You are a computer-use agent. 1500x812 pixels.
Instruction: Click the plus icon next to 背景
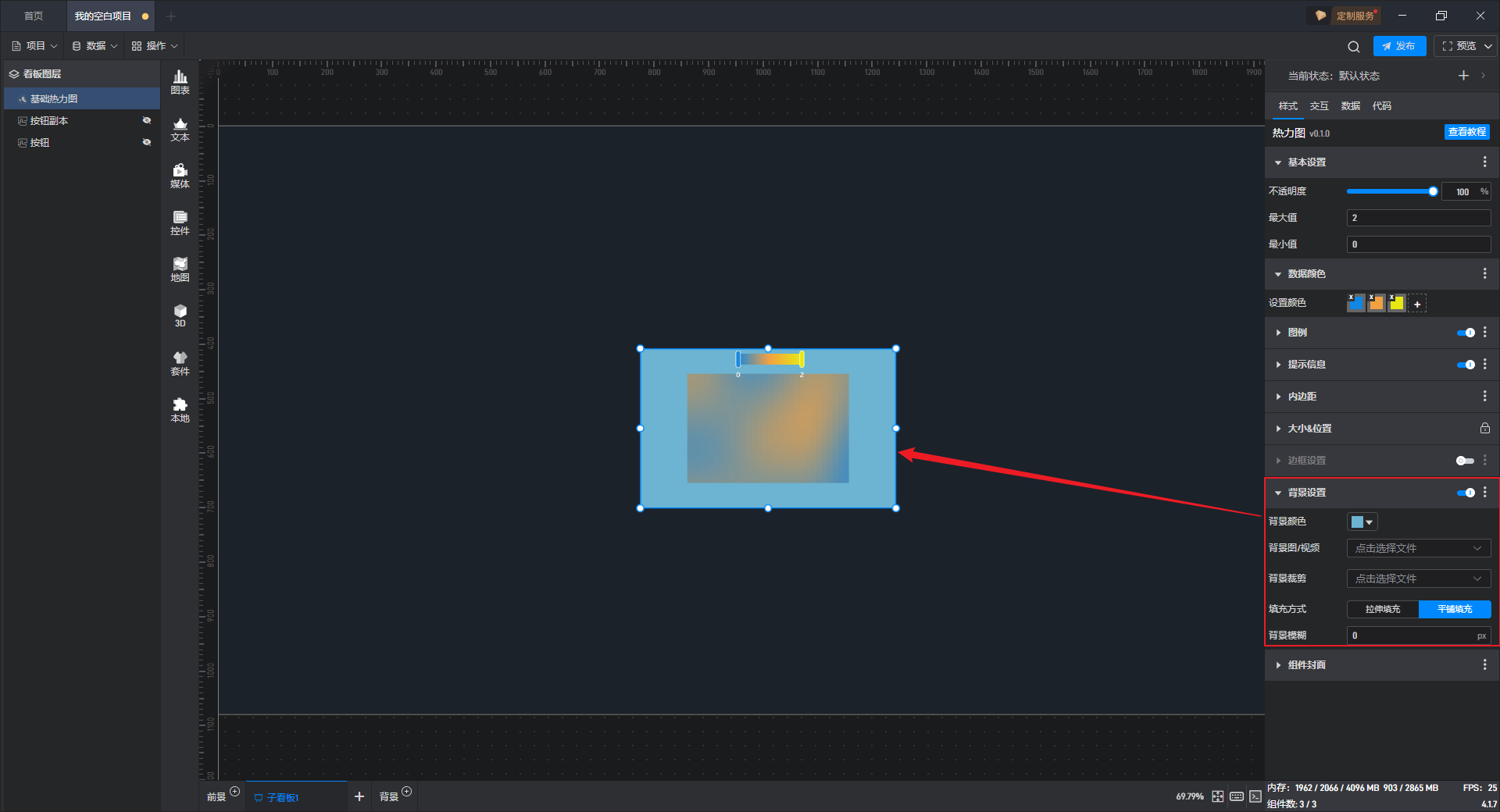point(406,792)
